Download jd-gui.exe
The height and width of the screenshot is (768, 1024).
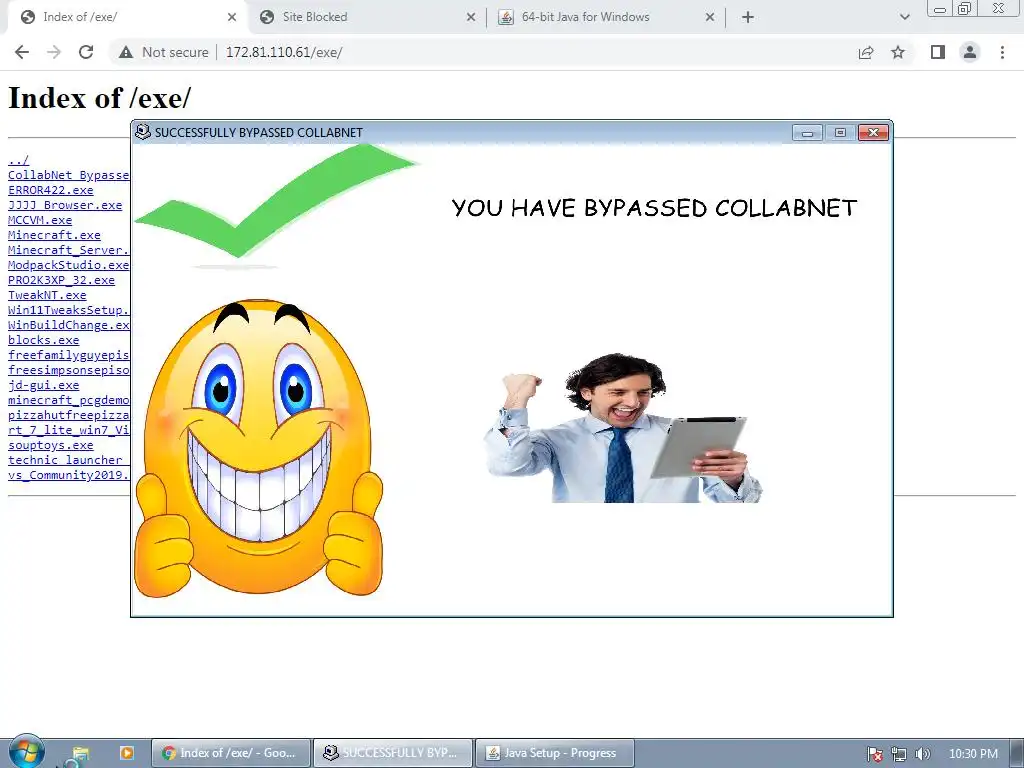pyautogui.click(x=43, y=385)
